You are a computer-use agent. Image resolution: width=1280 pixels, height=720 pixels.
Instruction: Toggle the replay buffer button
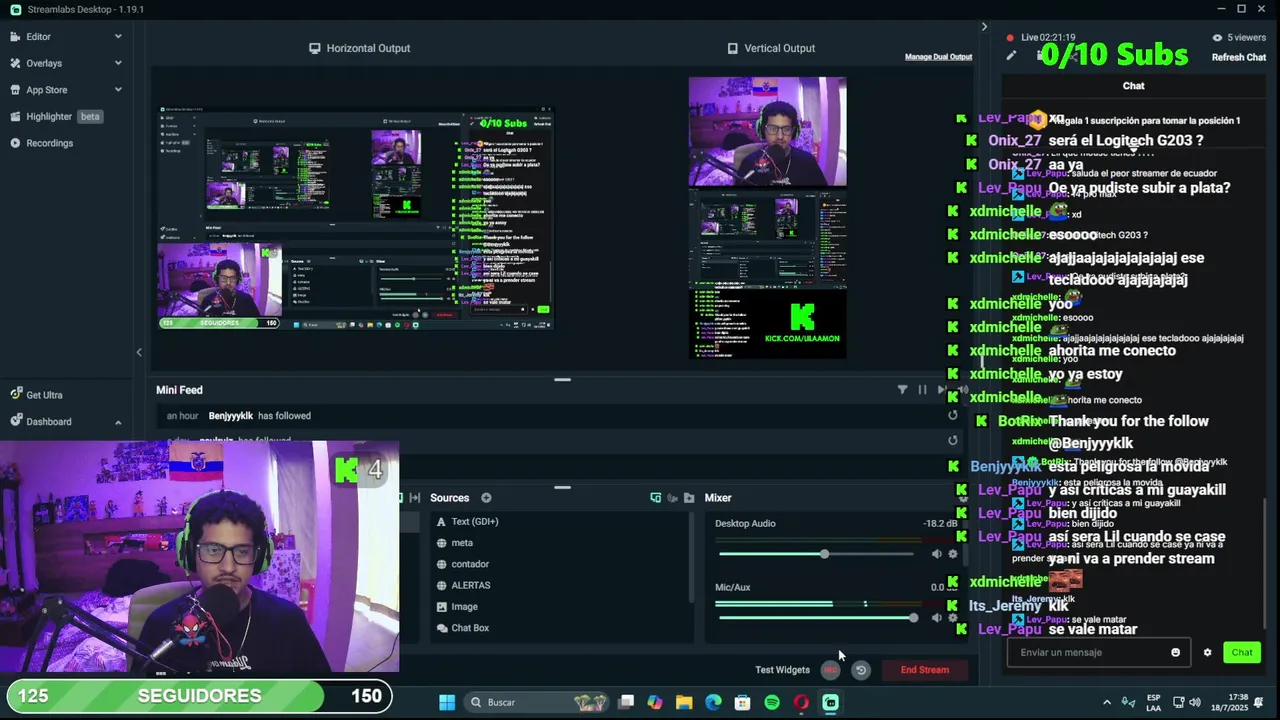[x=861, y=670]
